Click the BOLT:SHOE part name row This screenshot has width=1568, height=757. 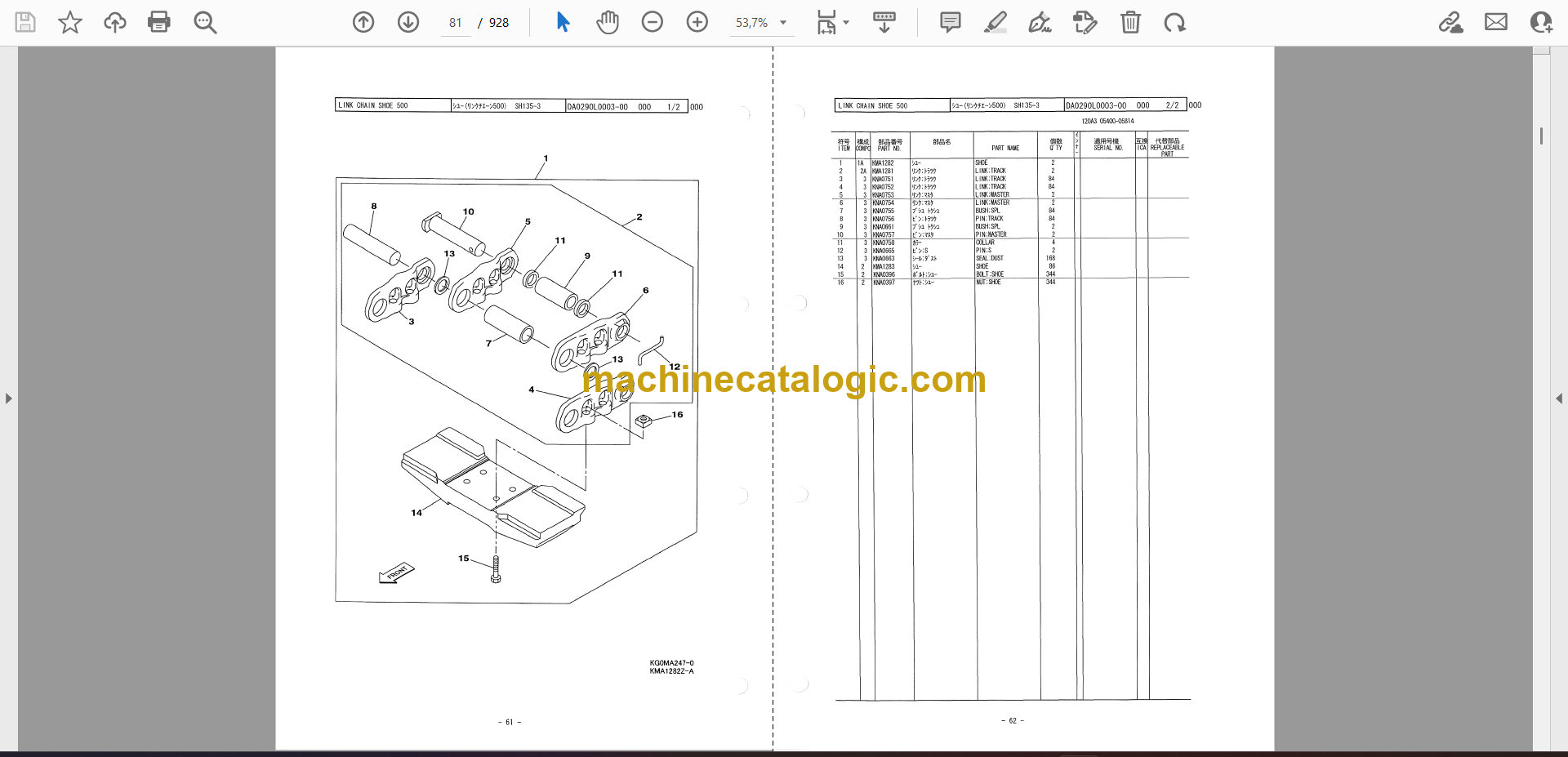[x=990, y=274]
